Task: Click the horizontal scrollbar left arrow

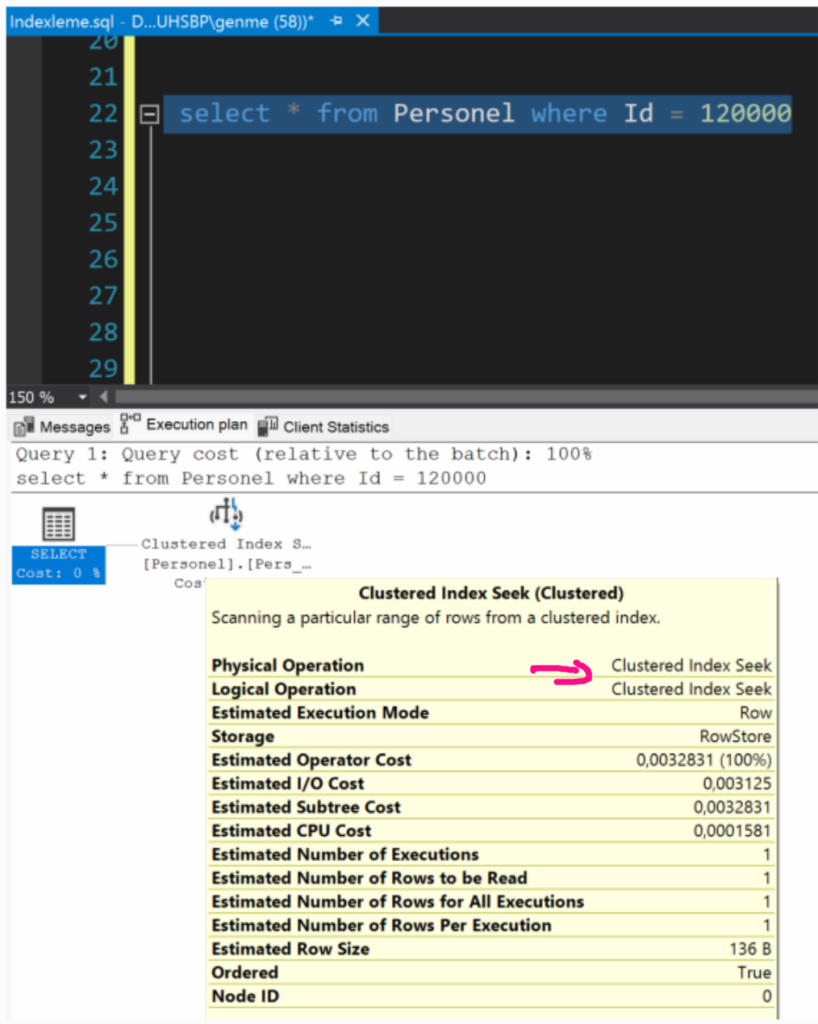Action: (103, 397)
